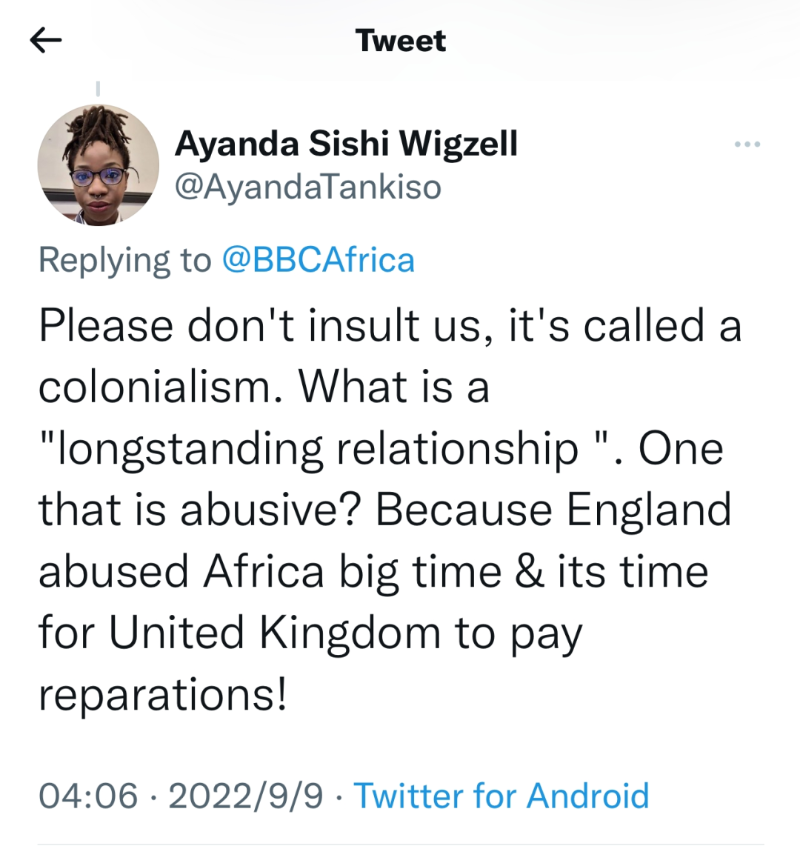Tap the 2022/9/9 tweet date
Viewport: 800px width, 846px height.
[x=244, y=795]
